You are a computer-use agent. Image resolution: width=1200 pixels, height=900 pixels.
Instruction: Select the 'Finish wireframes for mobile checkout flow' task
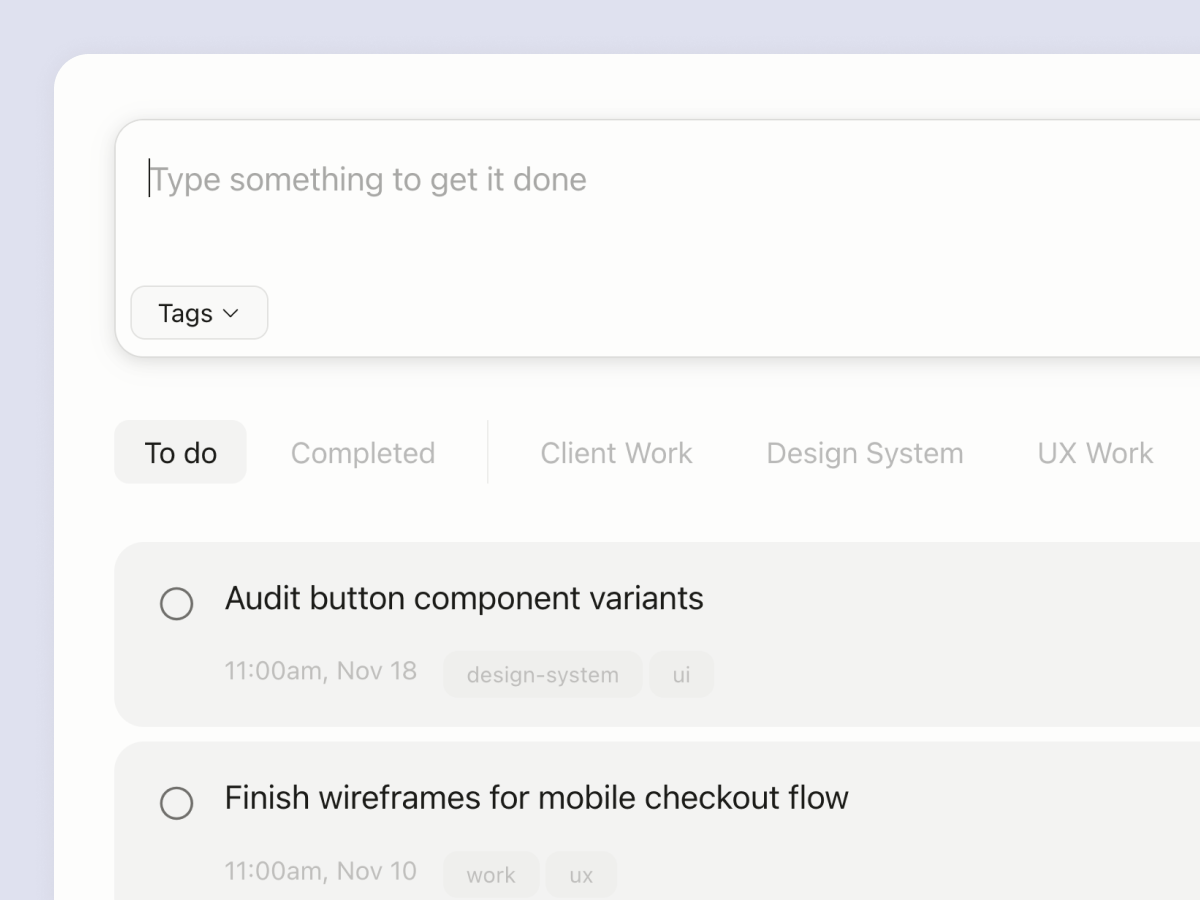pos(537,797)
